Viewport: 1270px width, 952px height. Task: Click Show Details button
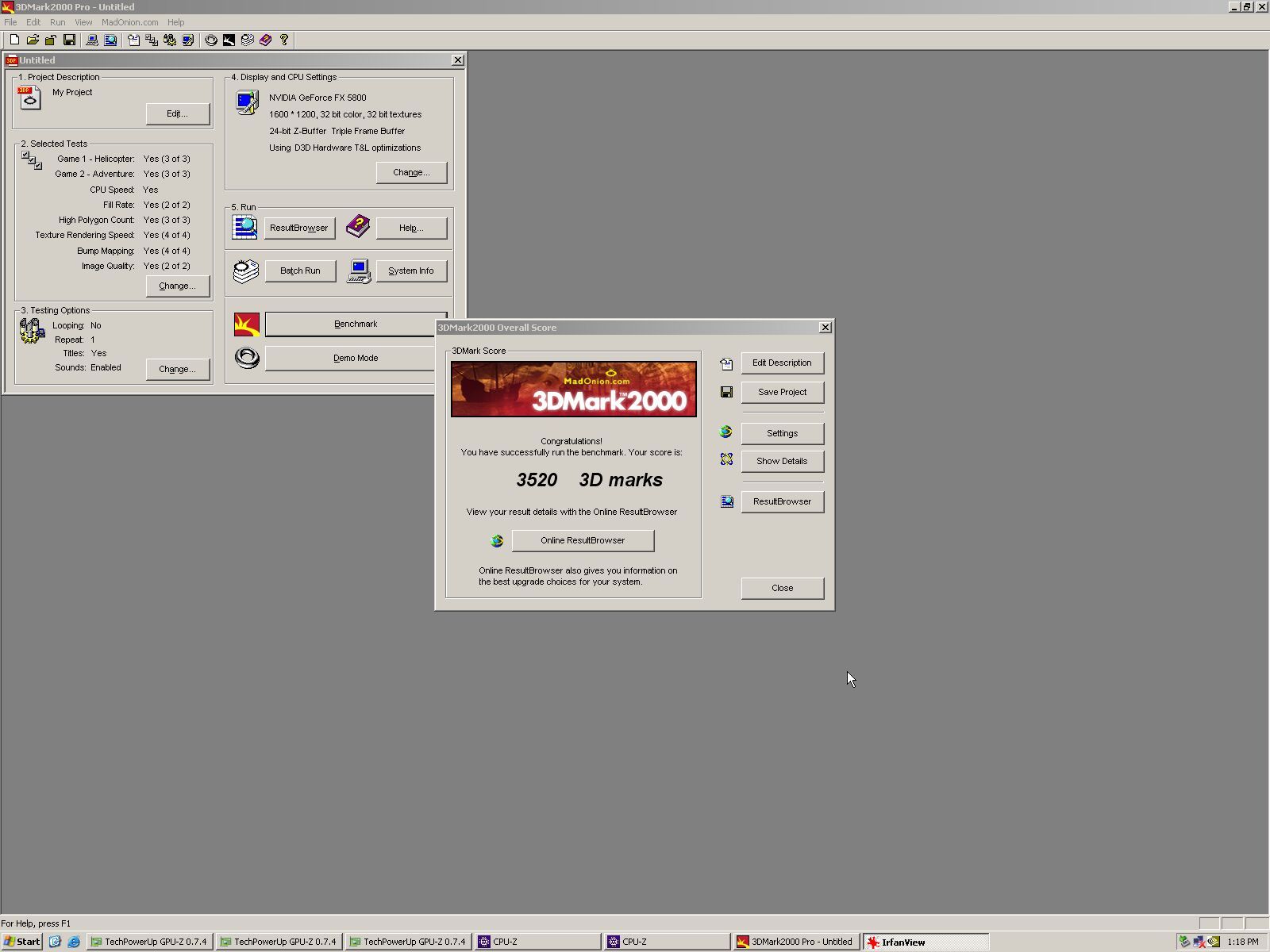point(783,461)
